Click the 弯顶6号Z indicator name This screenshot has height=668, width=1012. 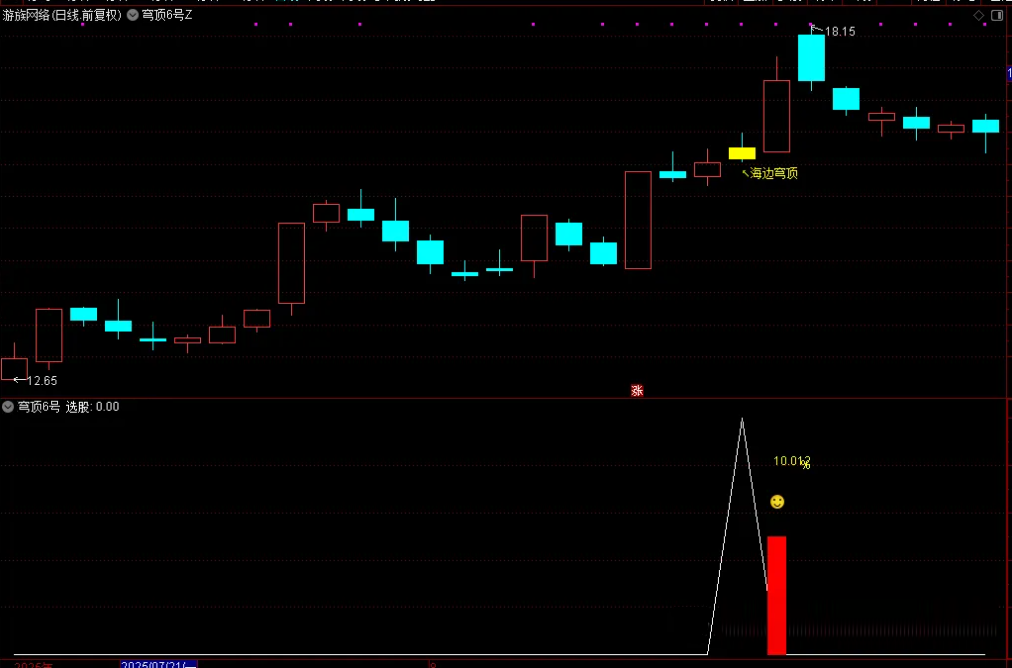(x=167, y=15)
